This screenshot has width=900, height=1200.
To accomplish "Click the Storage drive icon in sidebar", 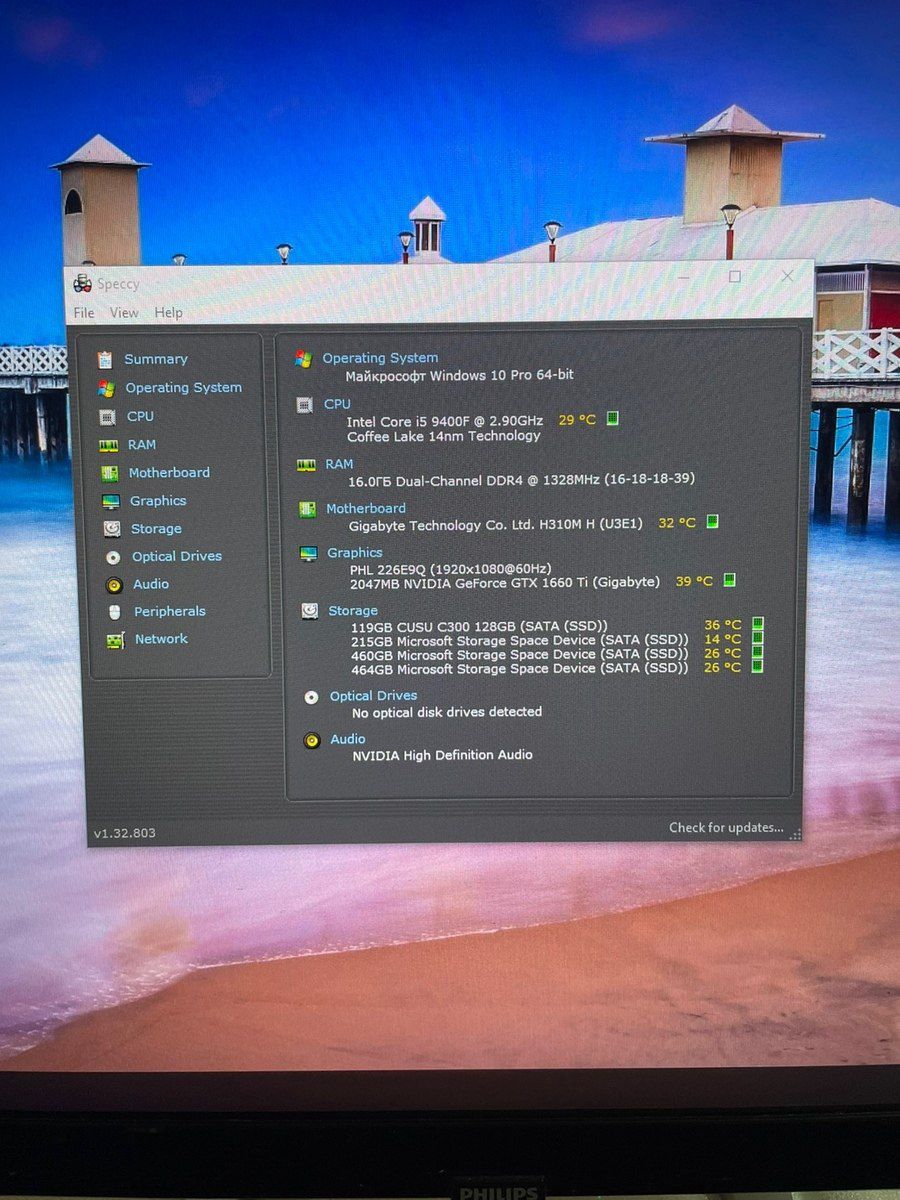I will pos(112,529).
